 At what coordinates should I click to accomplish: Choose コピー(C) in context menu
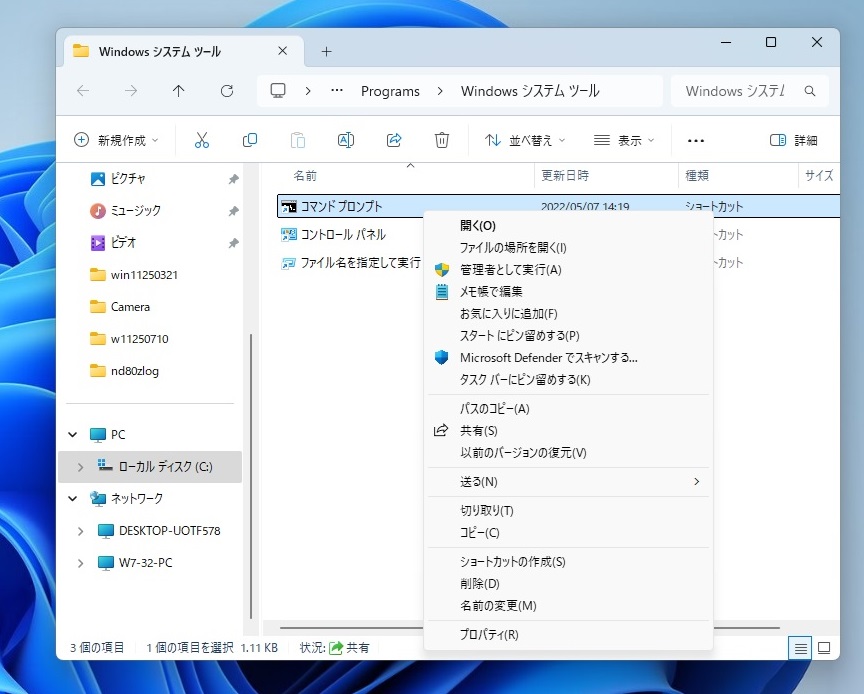point(569,532)
